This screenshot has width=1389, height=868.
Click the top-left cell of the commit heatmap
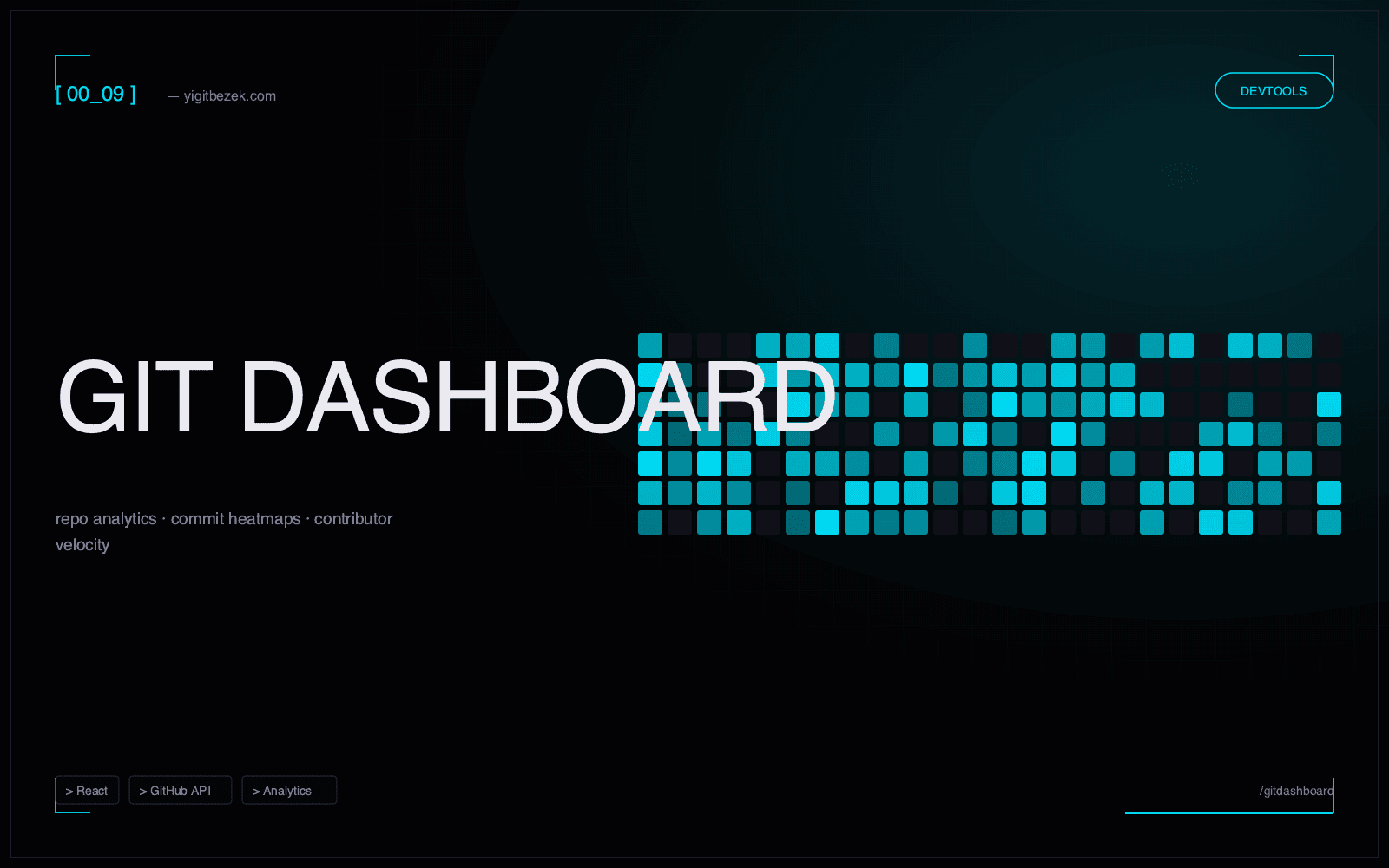click(x=649, y=345)
